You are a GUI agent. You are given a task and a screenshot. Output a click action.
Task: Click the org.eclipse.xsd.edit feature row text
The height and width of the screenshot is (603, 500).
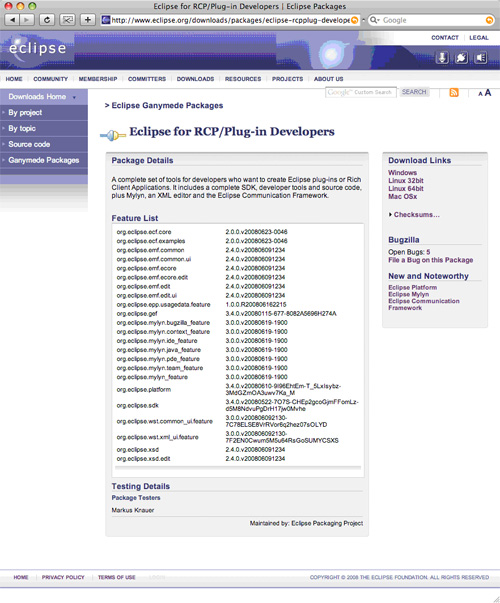143,458
